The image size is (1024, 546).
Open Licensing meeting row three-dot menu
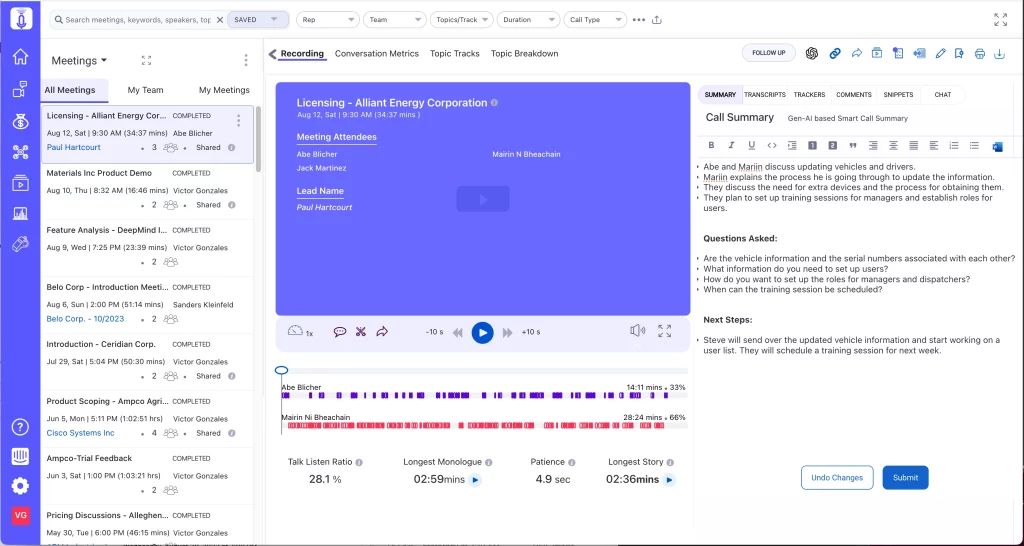[238, 121]
